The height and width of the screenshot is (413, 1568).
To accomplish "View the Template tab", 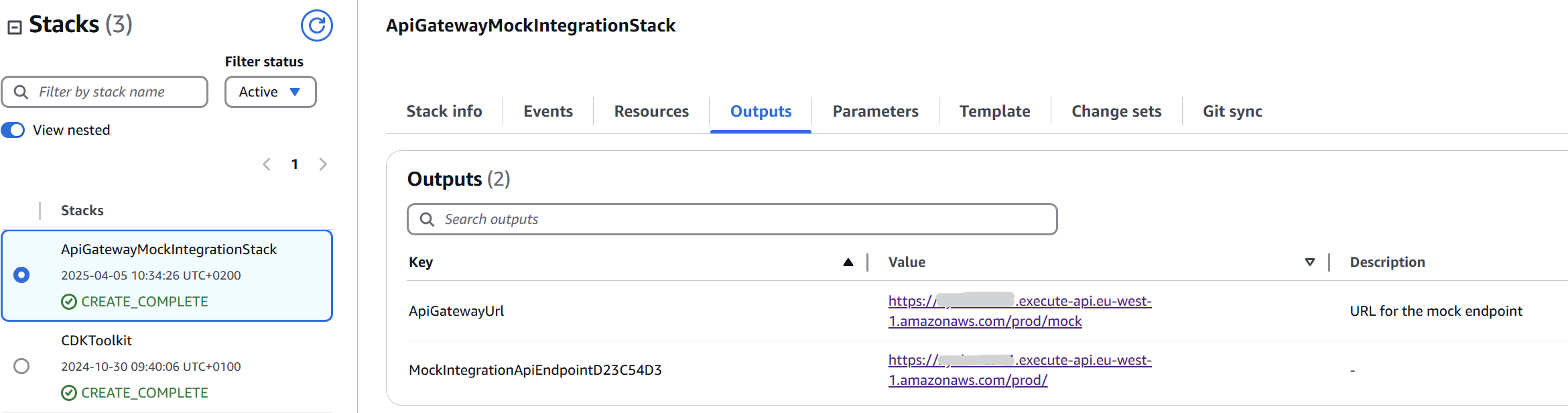I will (x=994, y=111).
